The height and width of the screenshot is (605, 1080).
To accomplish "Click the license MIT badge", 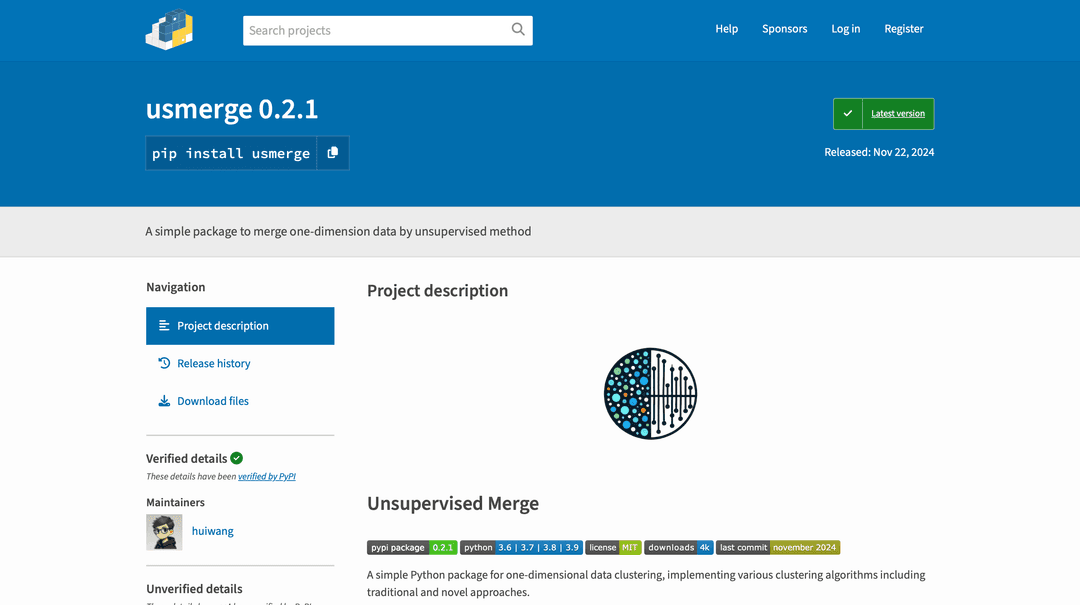I will point(613,548).
